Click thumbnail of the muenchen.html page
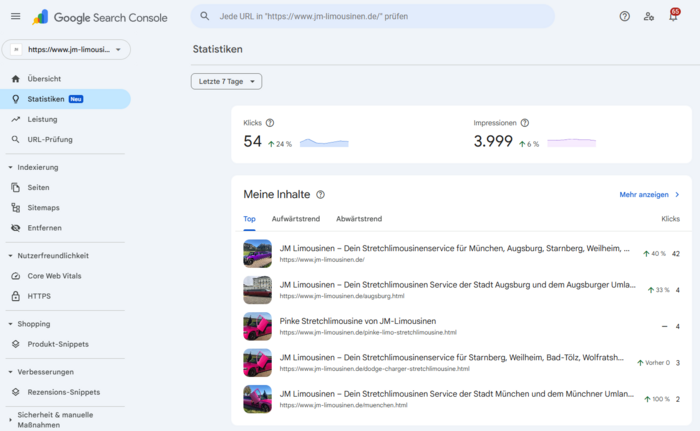 click(x=258, y=399)
